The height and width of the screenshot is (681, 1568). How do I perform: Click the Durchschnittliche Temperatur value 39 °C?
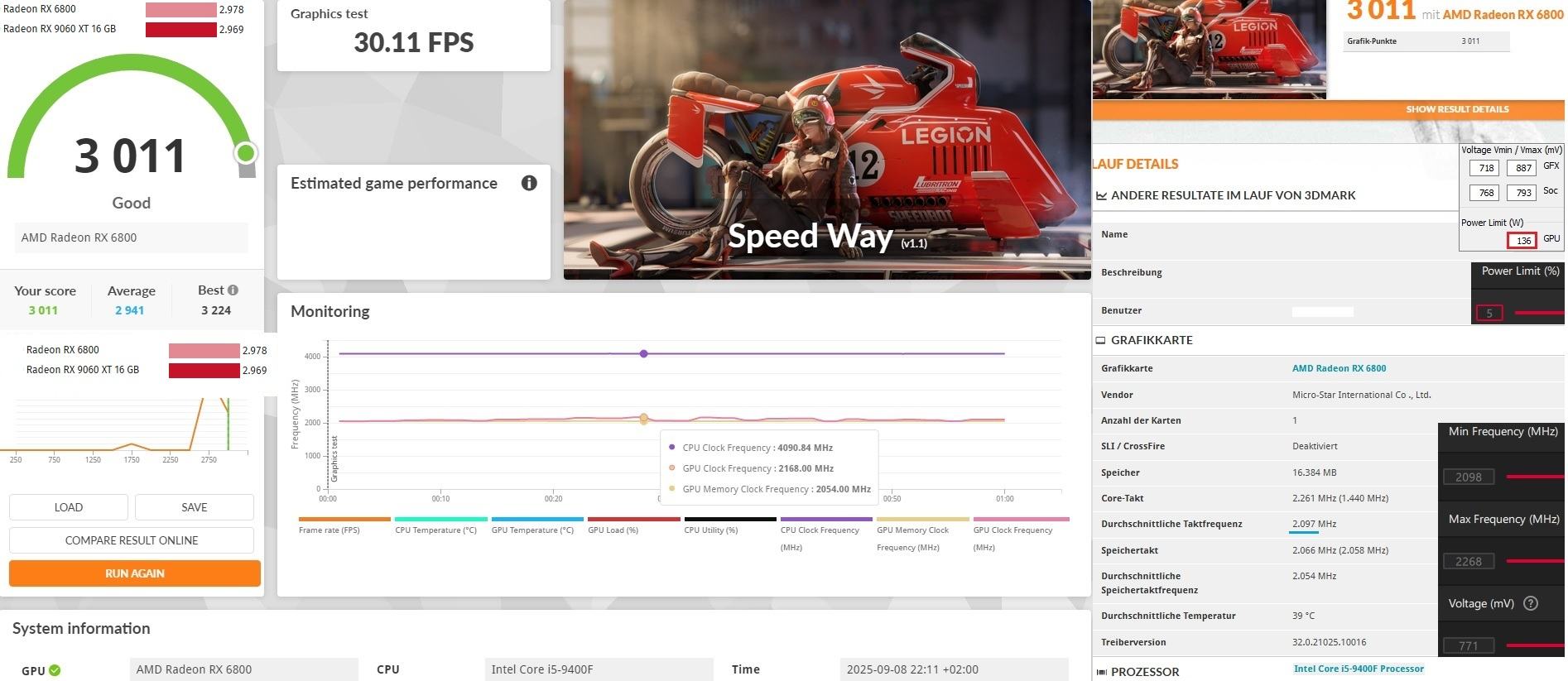[x=1303, y=616]
